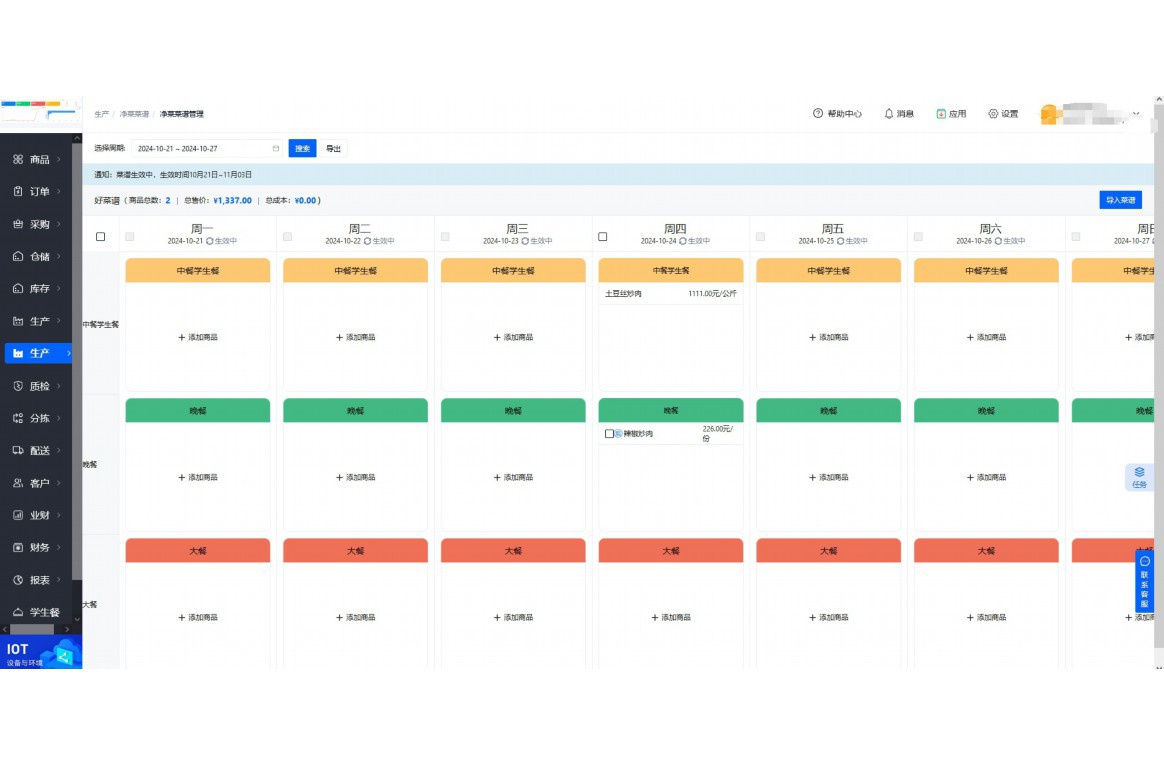Click calendar icon in date range field
This screenshot has height=765, width=1164.
click(x=276, y=149)
